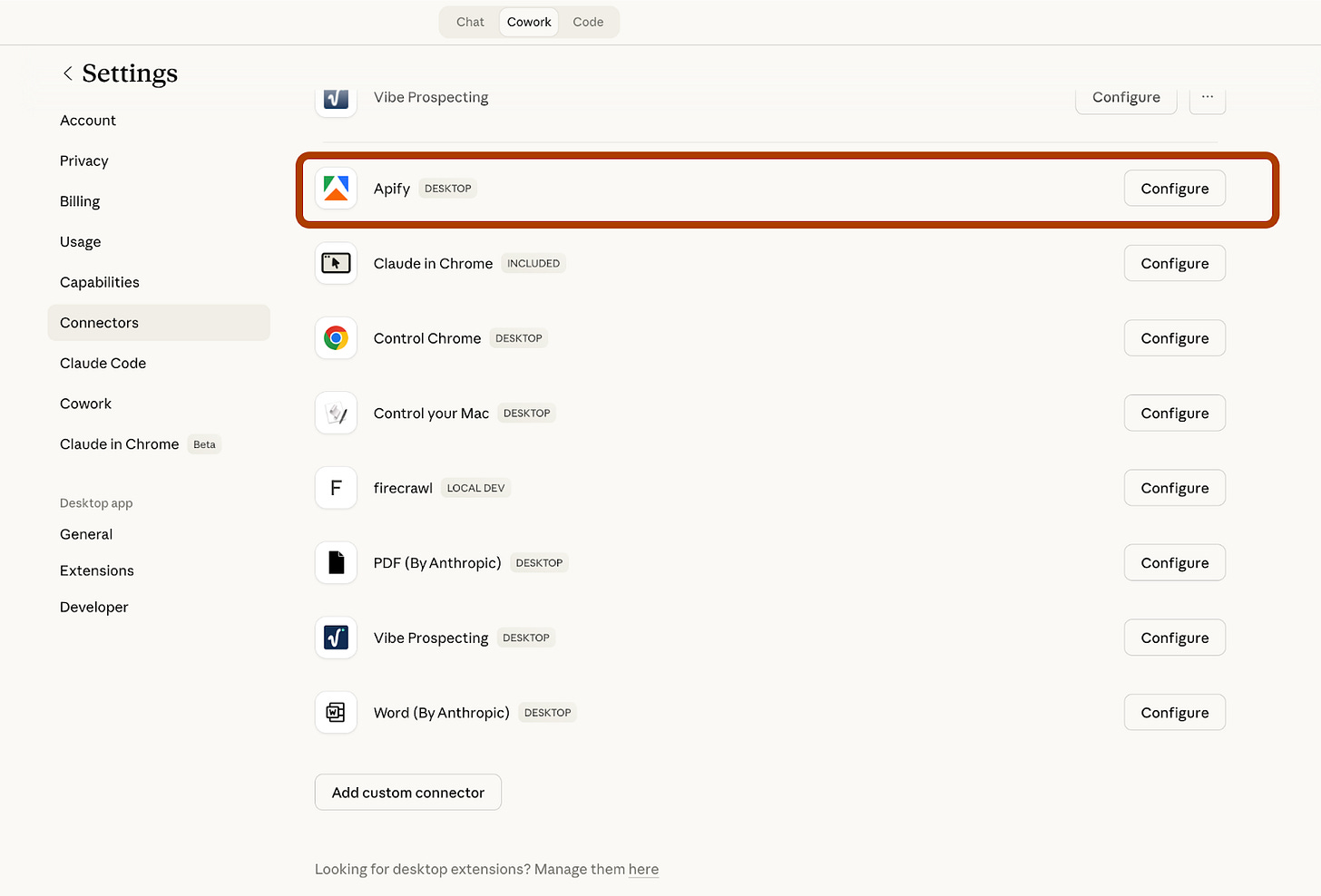The height and width of the screenshot is (896, 1321).
Task: Click the INCLUDED badge next to Claude in Chrome
Action: pos(533,263)
